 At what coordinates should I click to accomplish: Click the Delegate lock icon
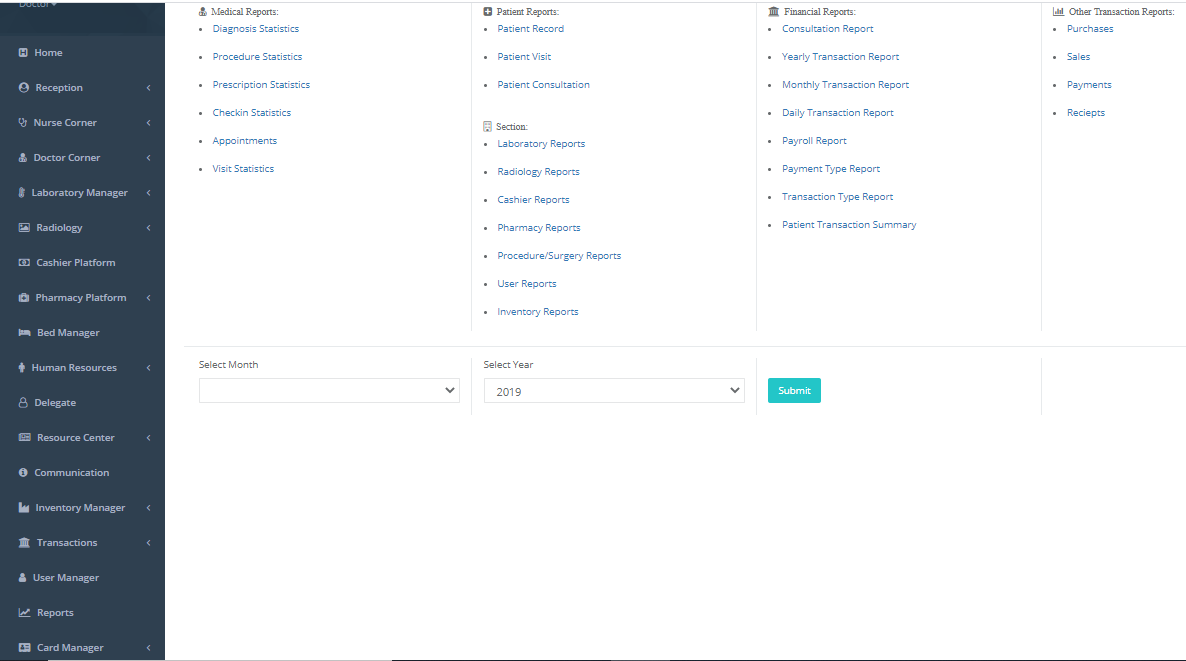click(x=24, y=403)
